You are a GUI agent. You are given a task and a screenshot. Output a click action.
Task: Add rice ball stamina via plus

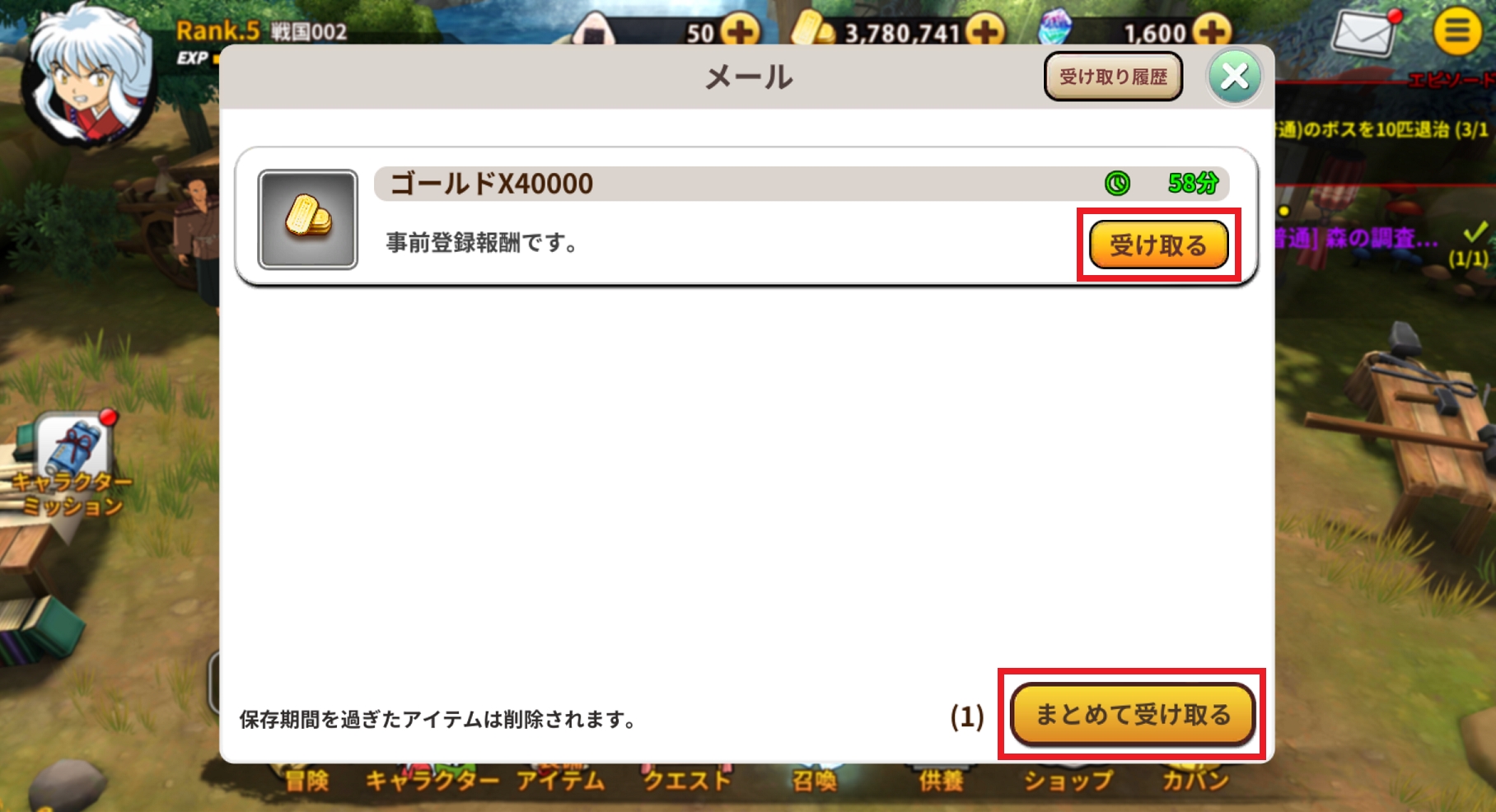click(x=741, y=31)
